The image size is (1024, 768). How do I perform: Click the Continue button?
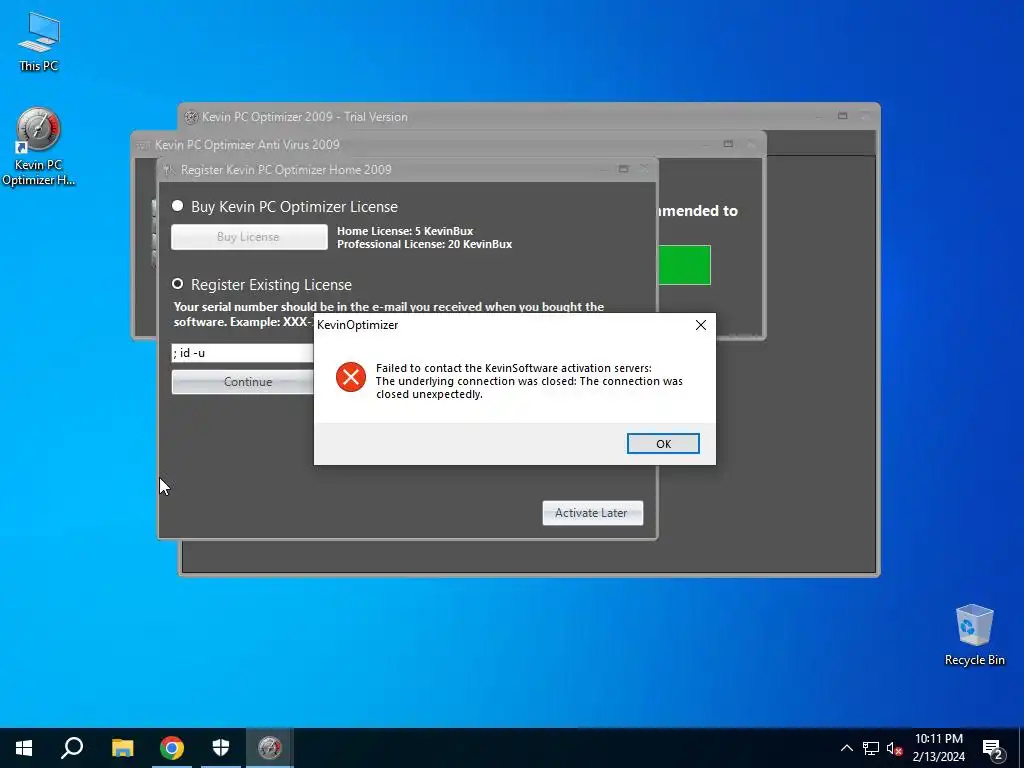(x=243, y=382)
